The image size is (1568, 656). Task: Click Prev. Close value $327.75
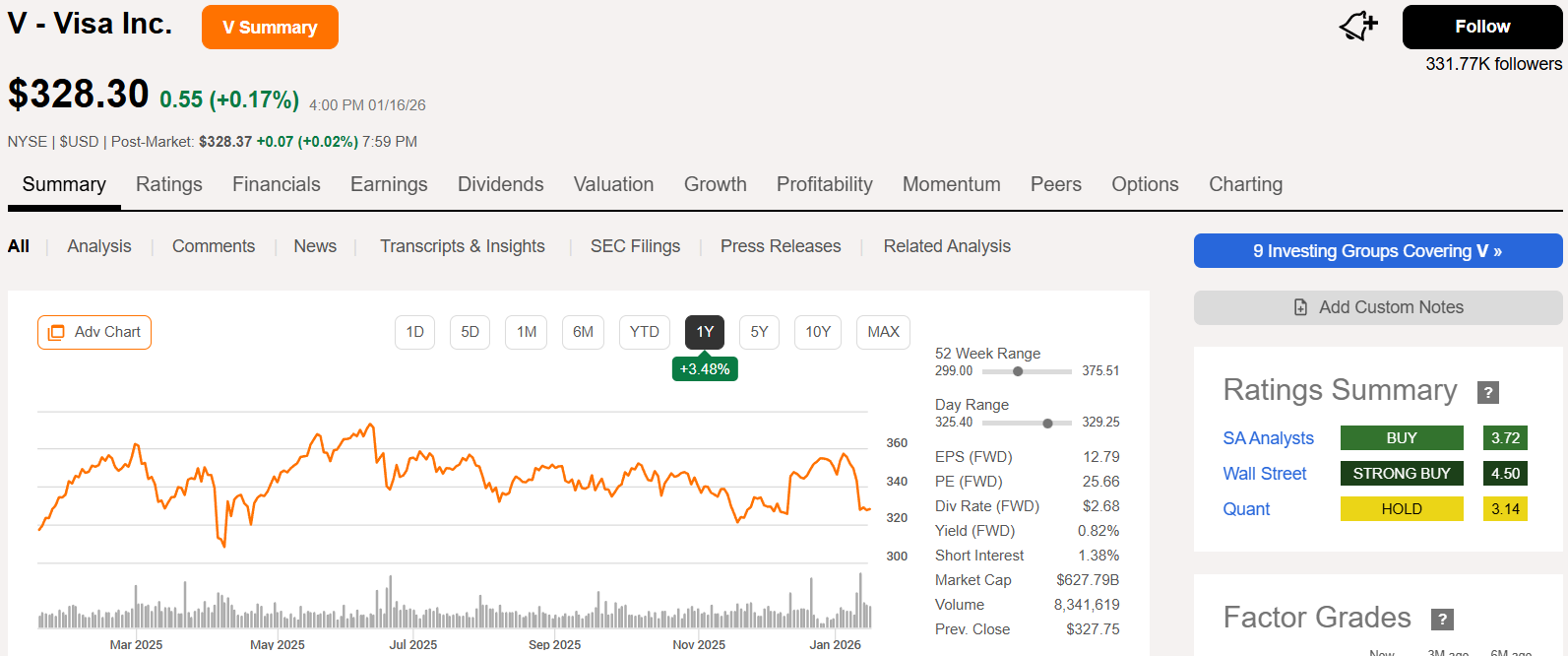pyautogui.click(x=1093, y=629)
